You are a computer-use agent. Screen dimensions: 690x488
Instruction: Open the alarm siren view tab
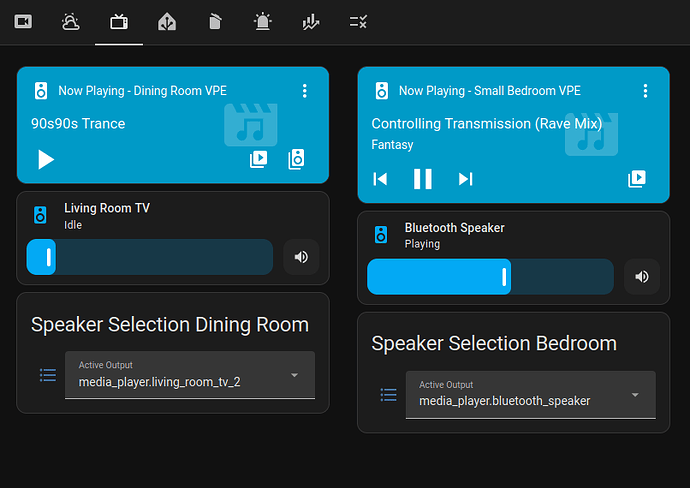(263, 22)
